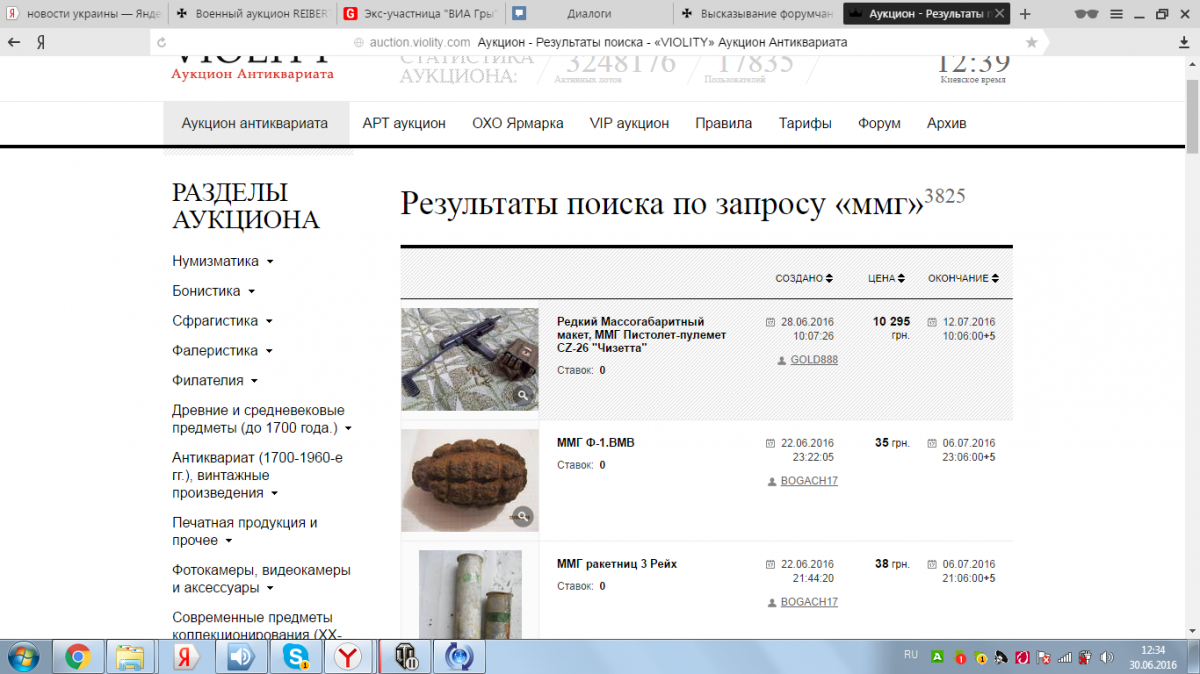
Task: Open the Тарифы menu item
Action: coord(805,124)
